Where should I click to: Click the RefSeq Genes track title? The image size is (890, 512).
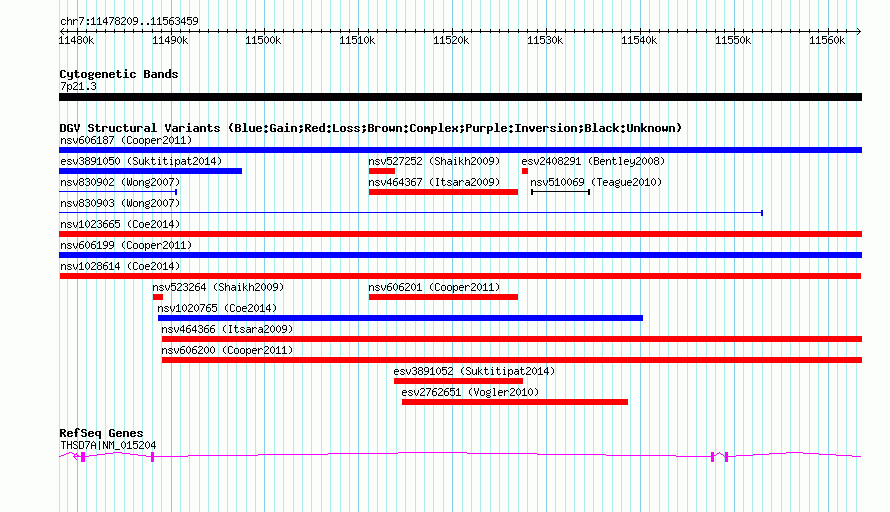(x=101, y=433)
